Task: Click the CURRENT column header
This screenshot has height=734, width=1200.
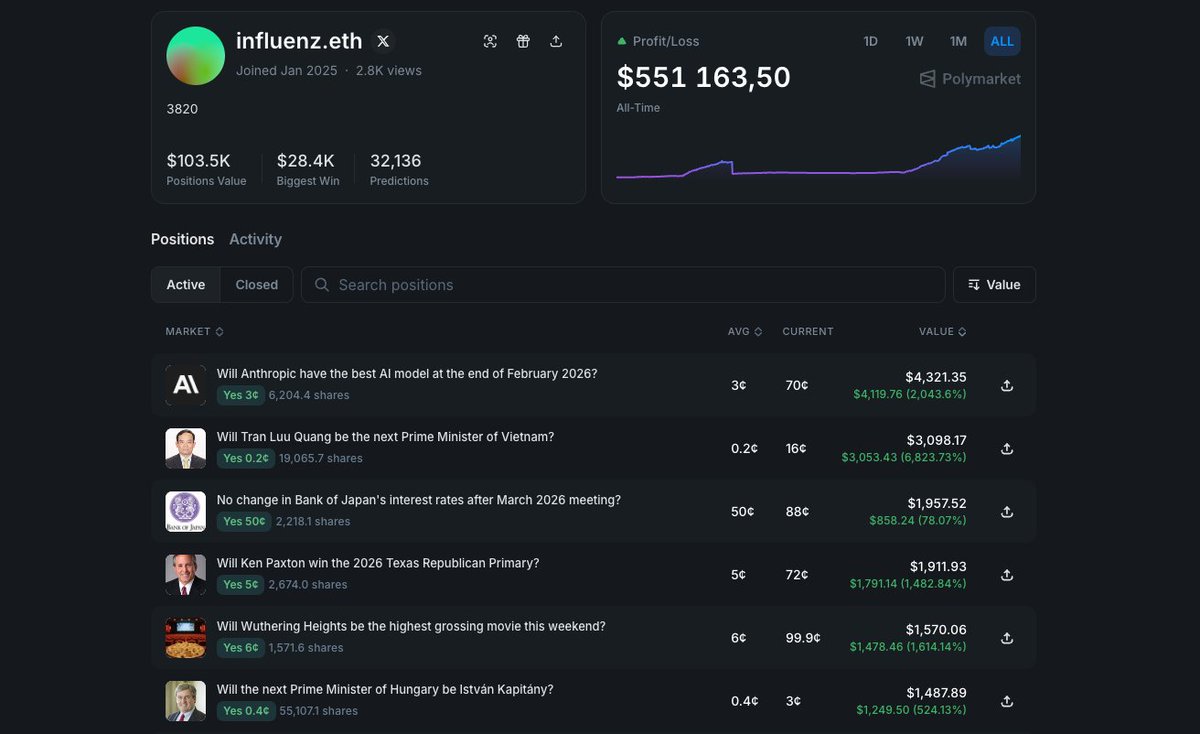Action: (x=808, y=331)
